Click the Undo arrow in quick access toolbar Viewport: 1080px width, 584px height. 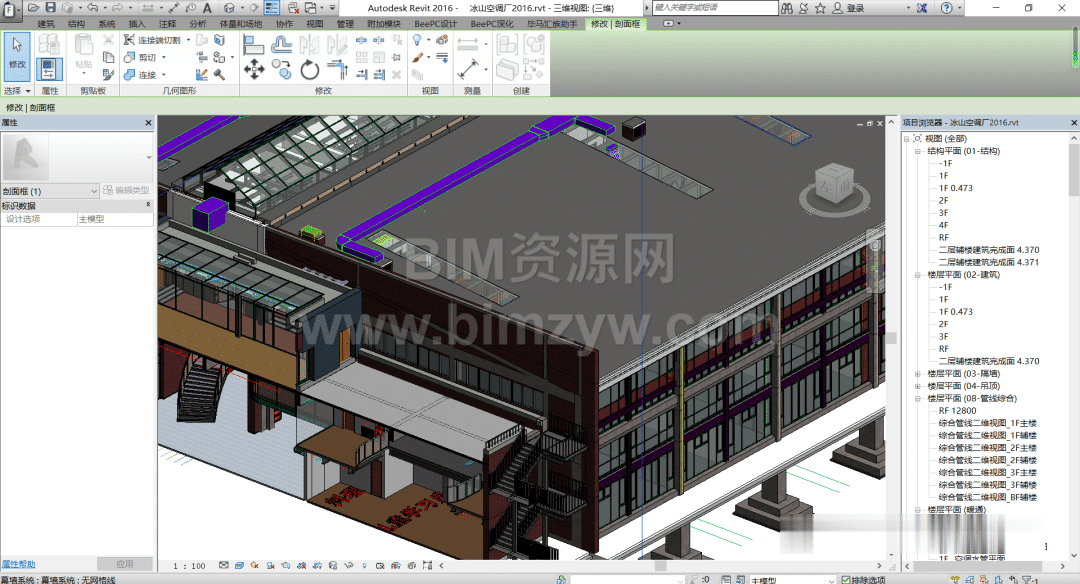(x=92, y=8)
